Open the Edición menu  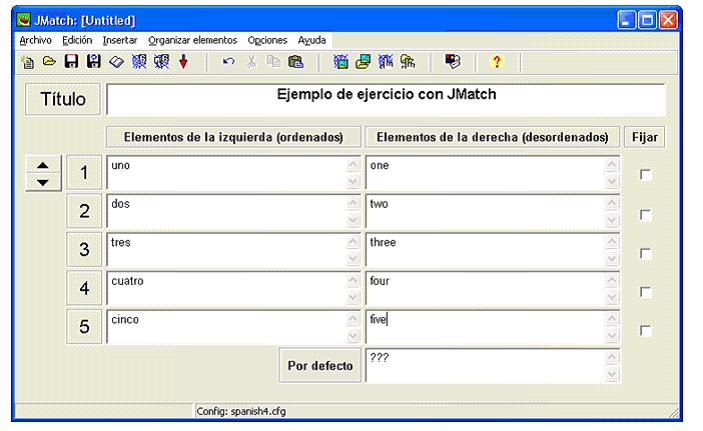(x=77, y=40)
